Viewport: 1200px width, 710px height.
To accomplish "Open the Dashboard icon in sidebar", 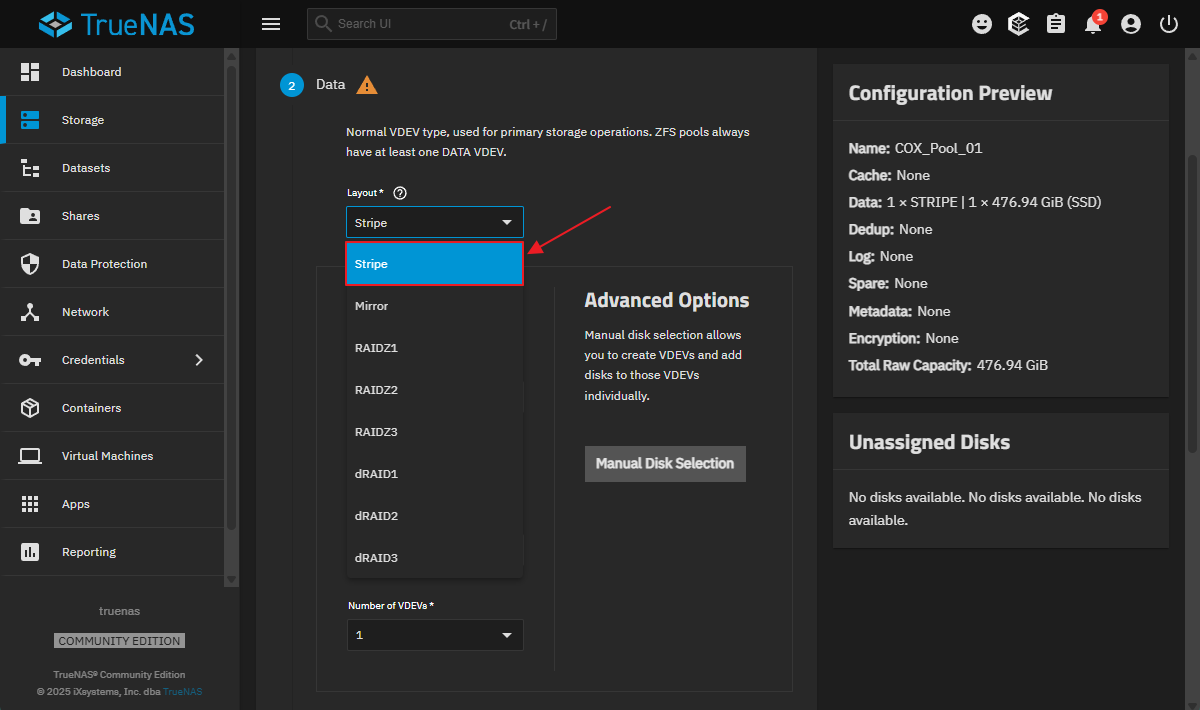I will (x=30, y=72).
